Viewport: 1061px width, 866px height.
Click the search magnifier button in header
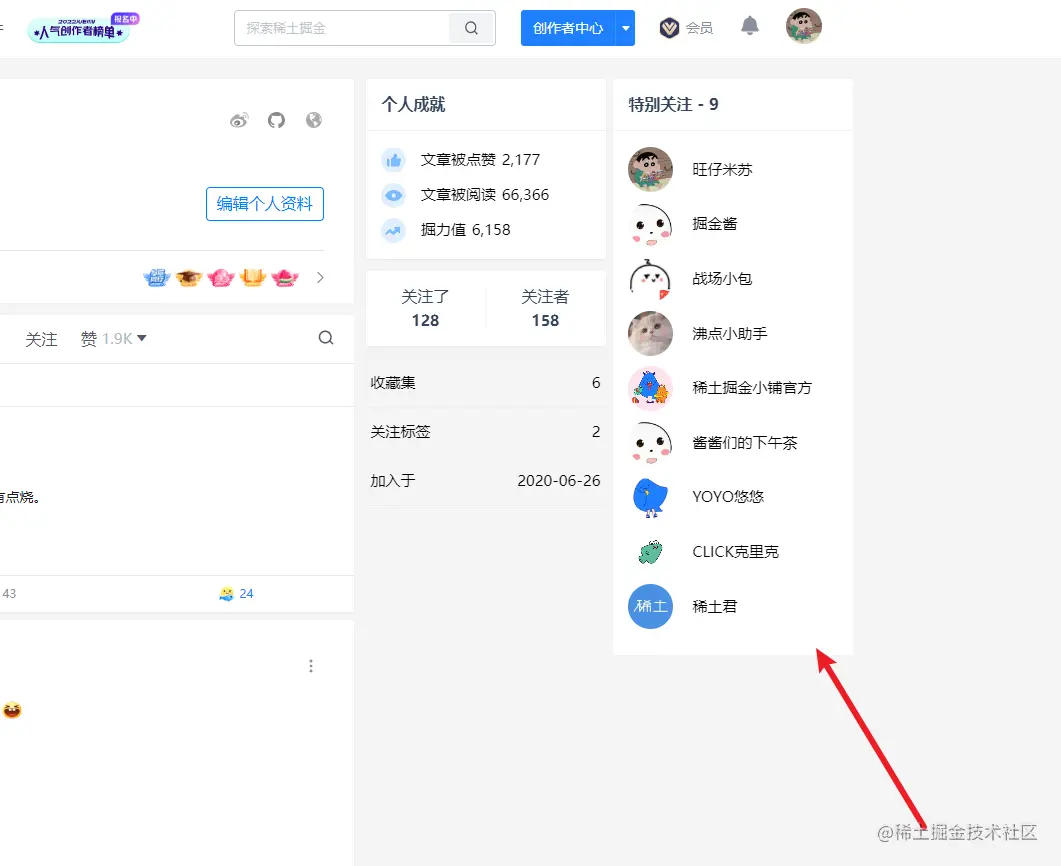[x=472, y=28]
